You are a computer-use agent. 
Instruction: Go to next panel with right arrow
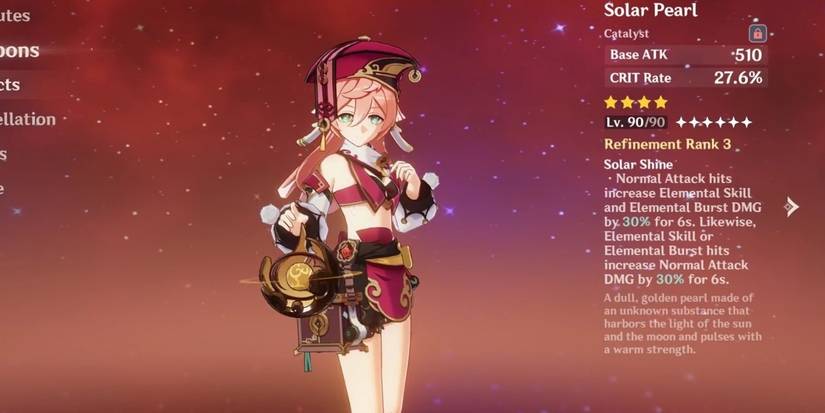point(792,207)
